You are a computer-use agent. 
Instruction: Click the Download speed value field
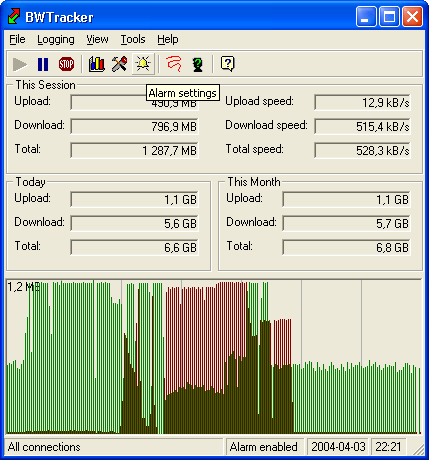pos(362,126)
